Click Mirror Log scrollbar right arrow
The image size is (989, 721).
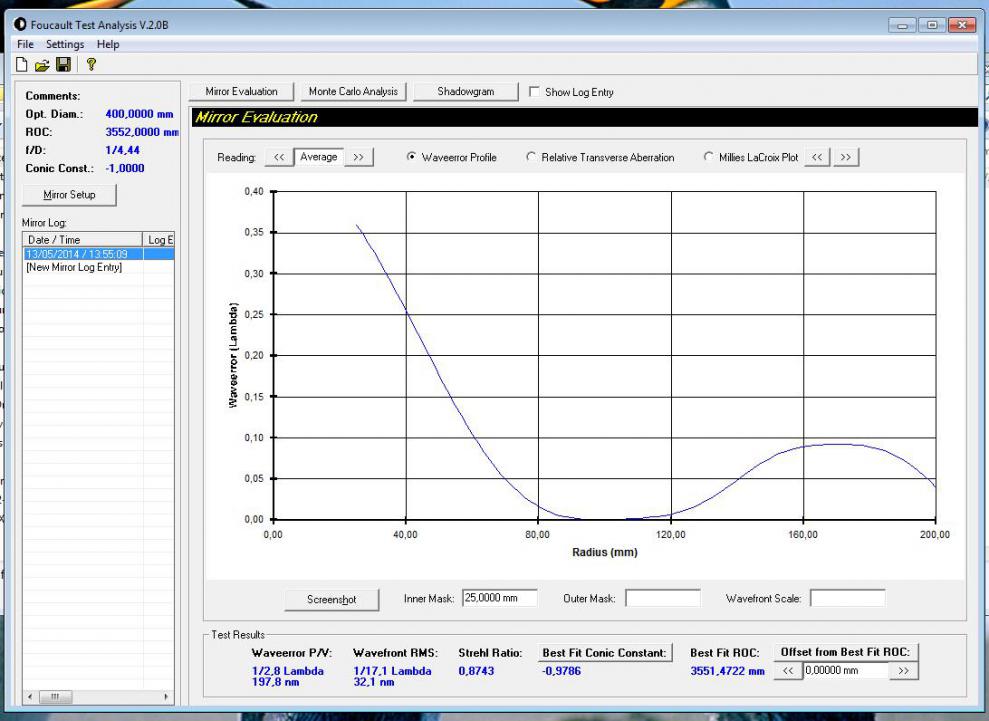pos(166,696)
